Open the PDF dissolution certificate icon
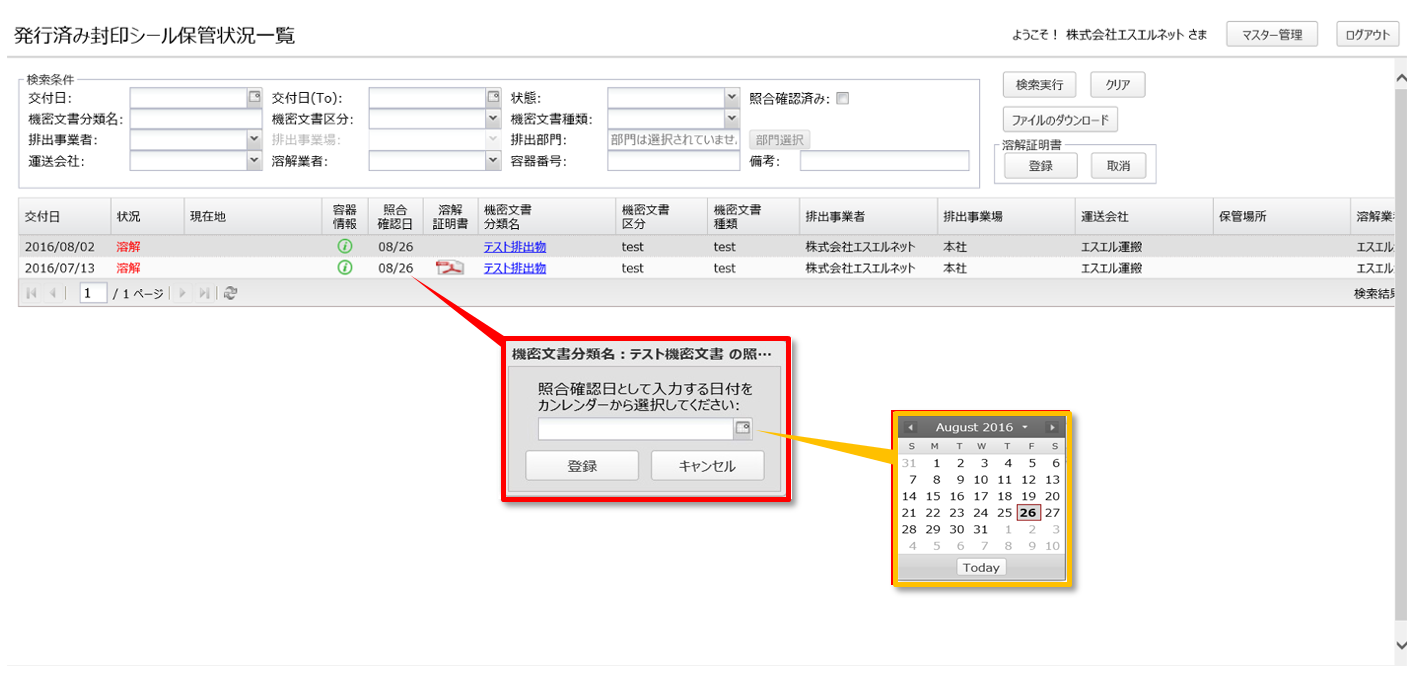The height and width of the screenshot is (691, 1420). pos(450,268)
